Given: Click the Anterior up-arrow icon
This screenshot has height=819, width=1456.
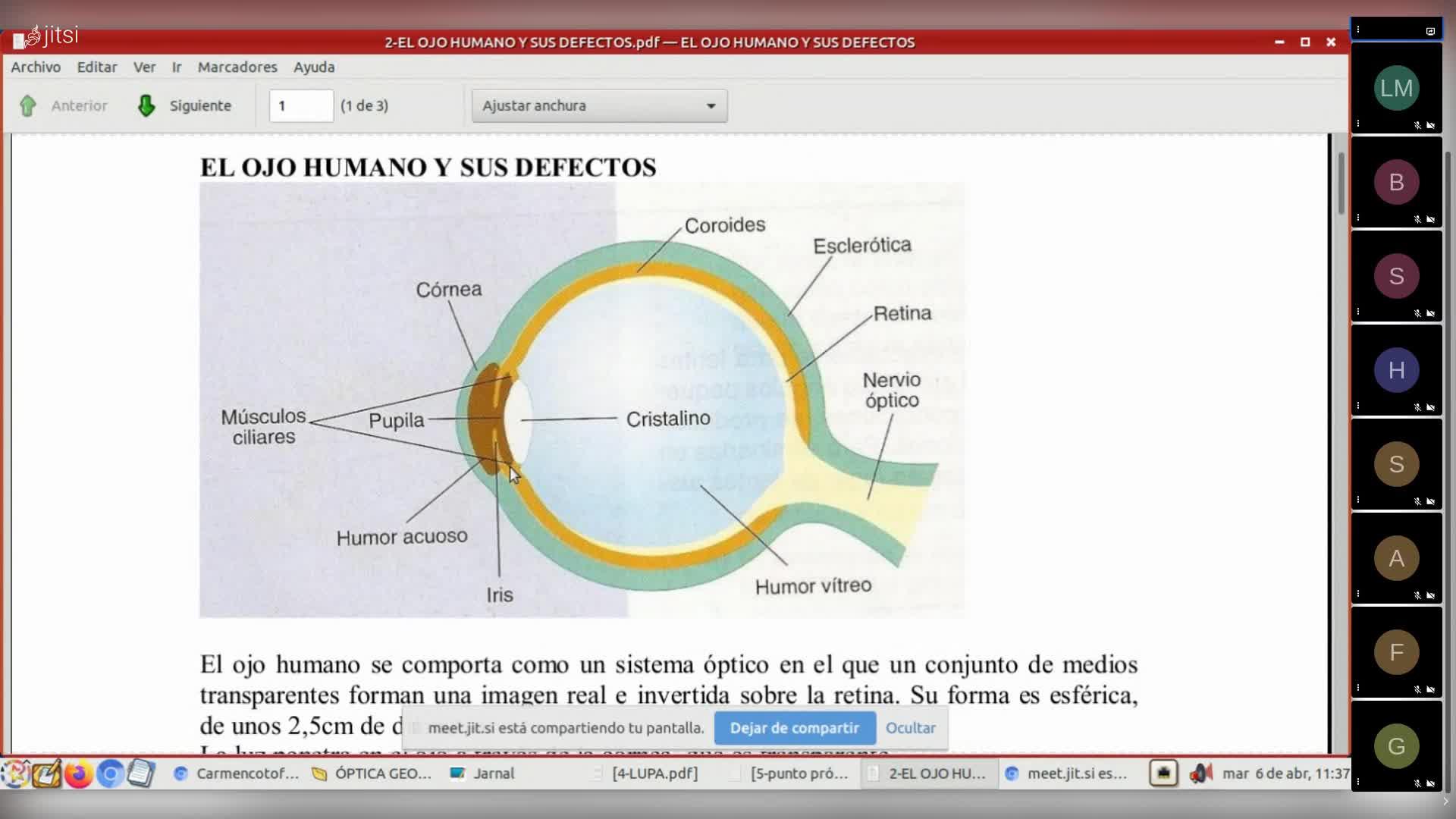Looking at the screenshot, I should [28, 105].
